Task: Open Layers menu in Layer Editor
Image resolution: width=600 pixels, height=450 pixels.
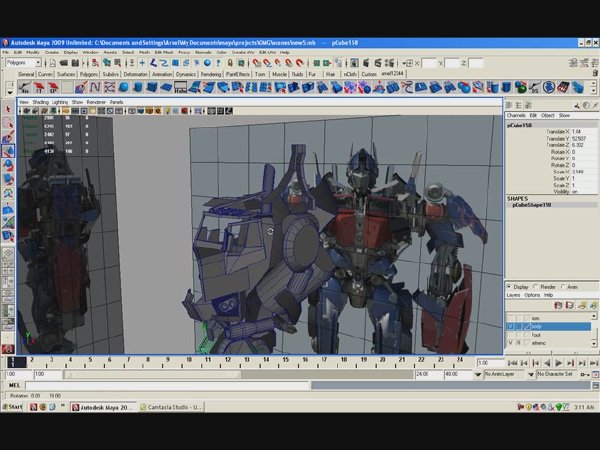Action: [x=513, y=295]
